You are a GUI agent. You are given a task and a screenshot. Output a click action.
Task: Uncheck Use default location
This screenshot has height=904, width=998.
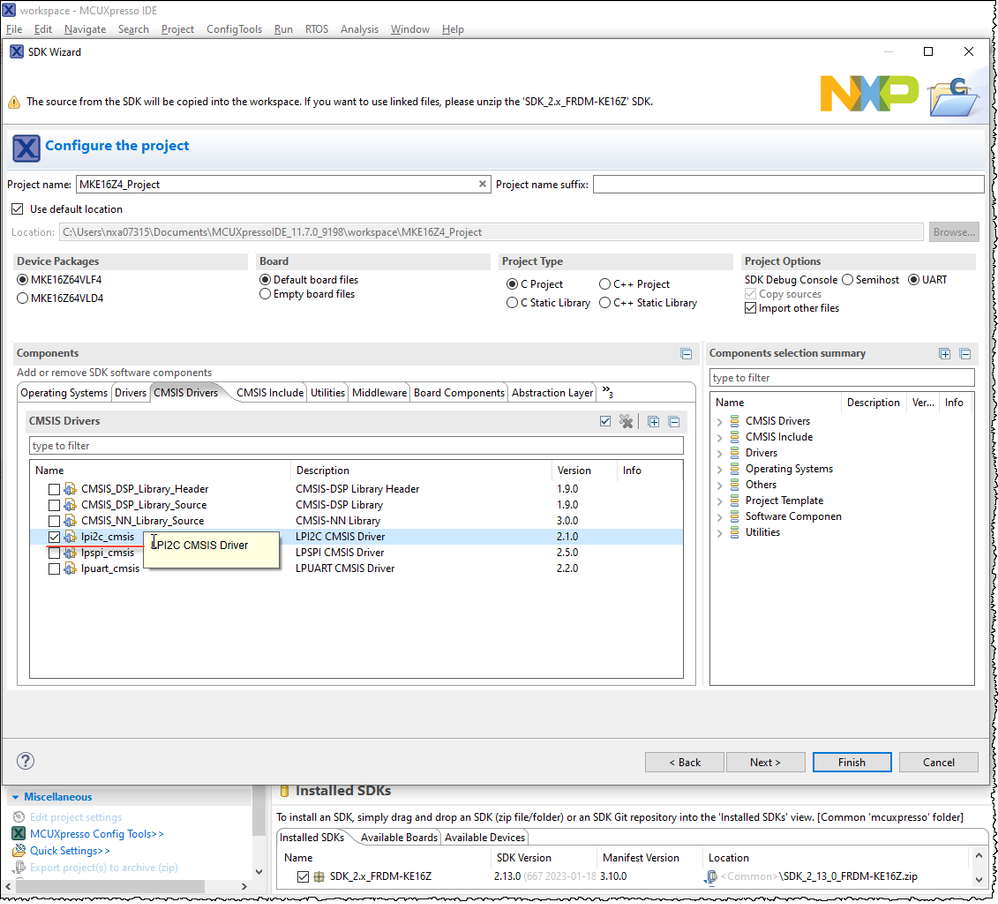(17, 208)
